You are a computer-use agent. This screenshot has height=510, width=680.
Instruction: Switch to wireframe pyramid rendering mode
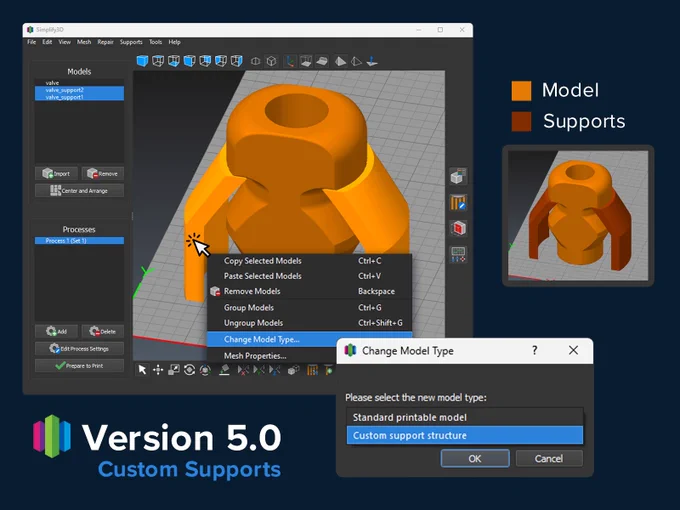click(356, 62)
